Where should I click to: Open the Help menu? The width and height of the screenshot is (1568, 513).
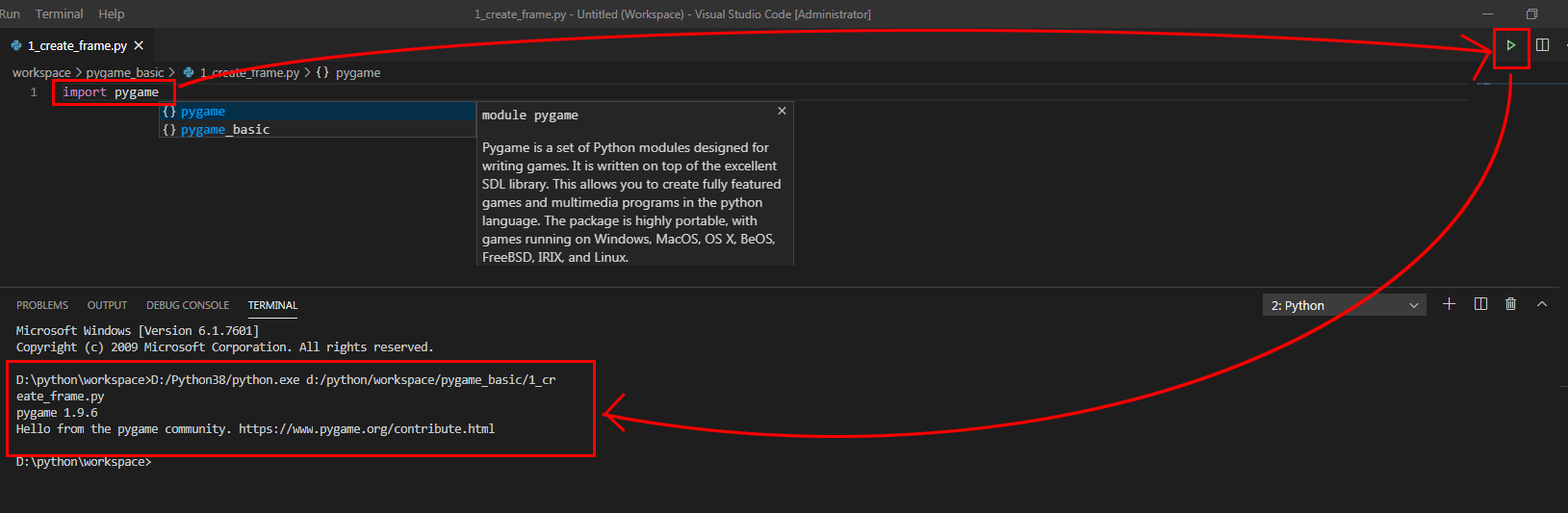coord(112,13)
